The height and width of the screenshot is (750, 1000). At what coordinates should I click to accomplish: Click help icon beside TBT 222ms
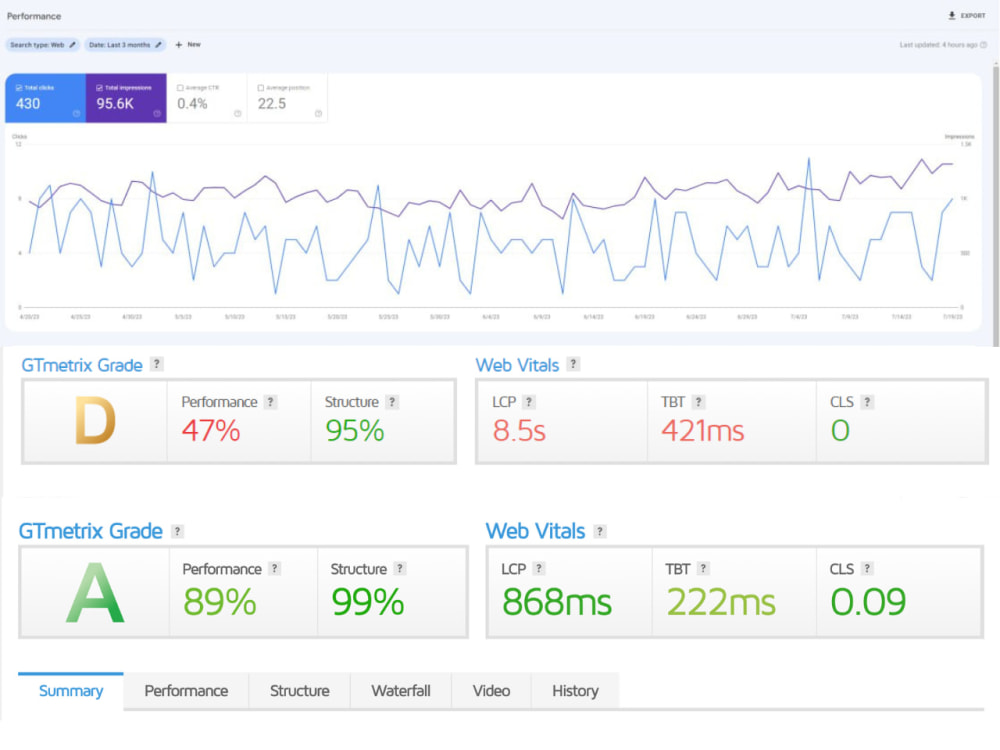point(703,568)
